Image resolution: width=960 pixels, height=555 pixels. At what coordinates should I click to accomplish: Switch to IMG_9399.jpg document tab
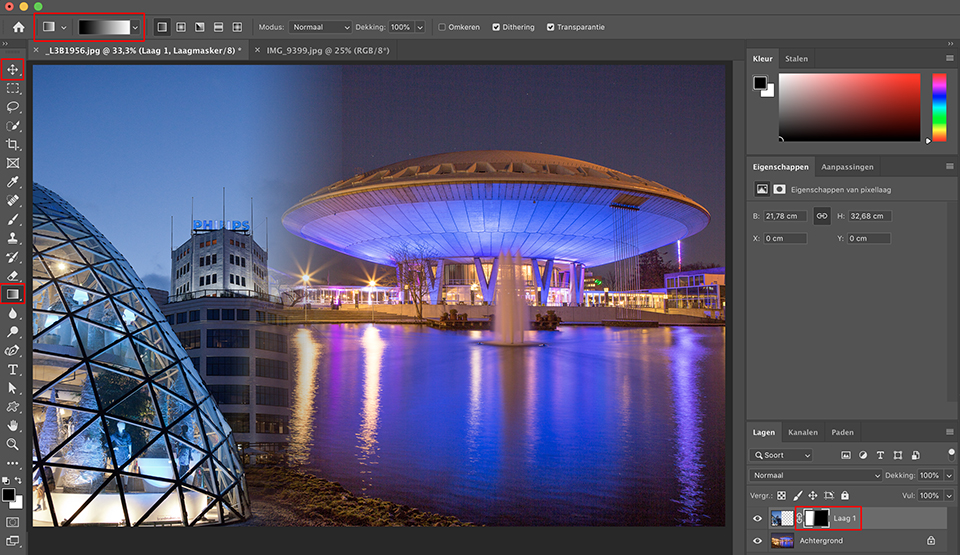(x=328, y=50)
